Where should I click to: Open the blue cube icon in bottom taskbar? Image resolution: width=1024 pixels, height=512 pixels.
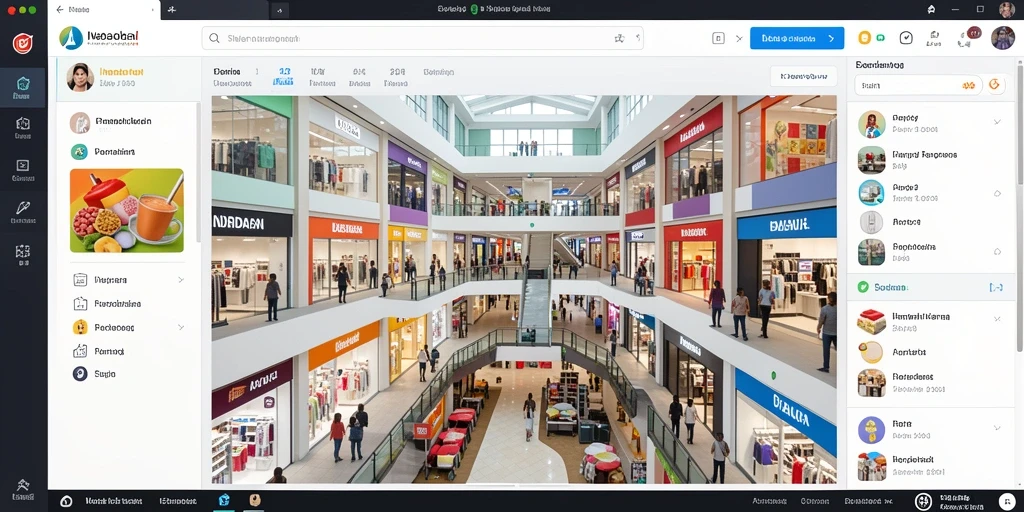click(224, 500)
